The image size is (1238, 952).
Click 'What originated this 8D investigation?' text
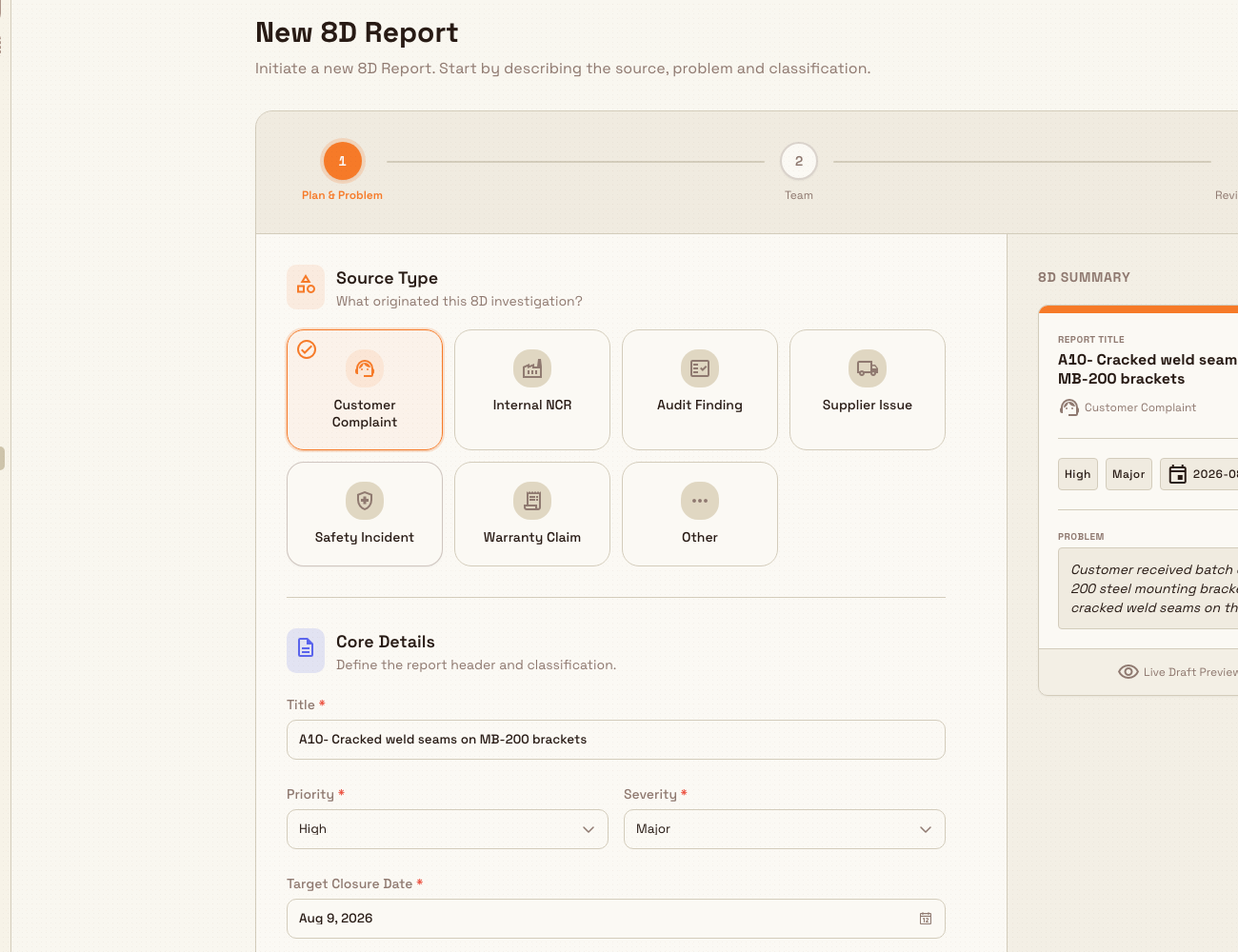[x=459, y=301]
